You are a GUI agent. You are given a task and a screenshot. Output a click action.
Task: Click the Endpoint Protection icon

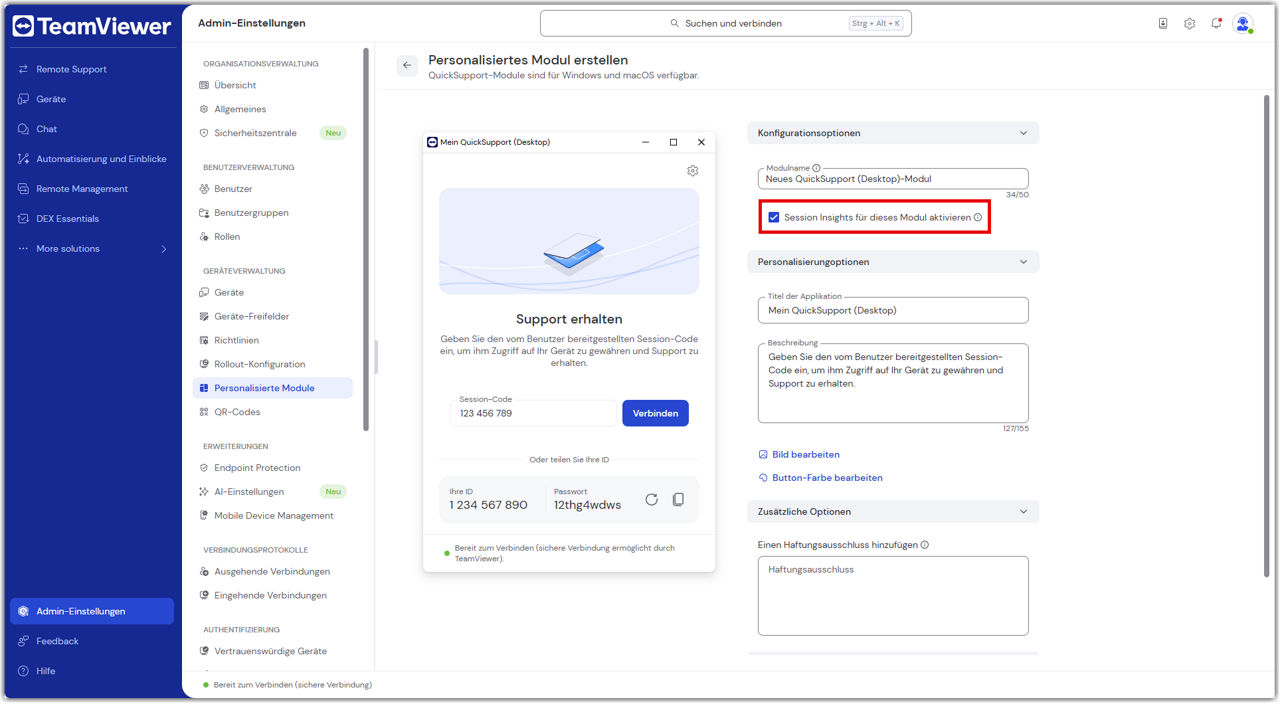coord(204,468)
